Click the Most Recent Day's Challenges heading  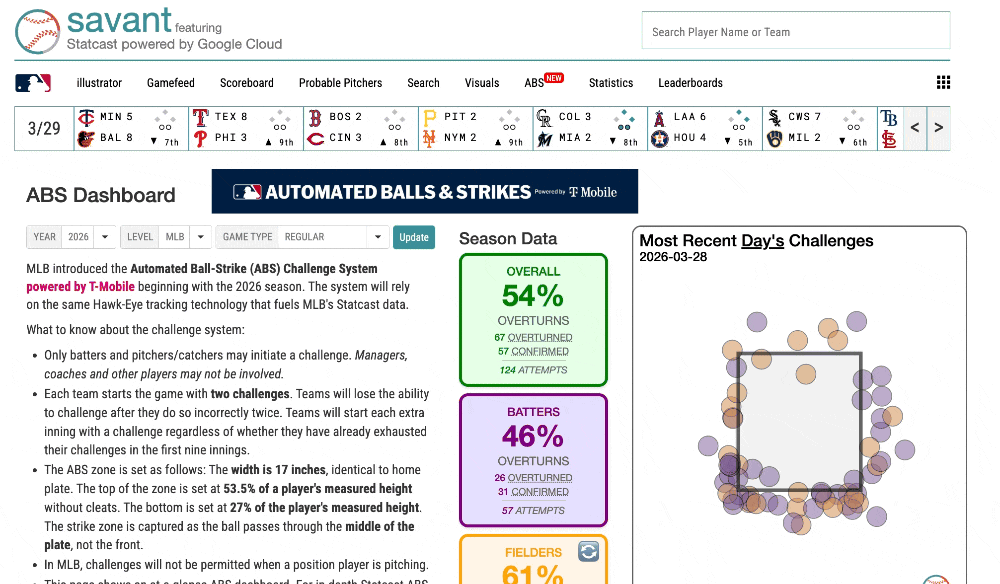[756, 240]
